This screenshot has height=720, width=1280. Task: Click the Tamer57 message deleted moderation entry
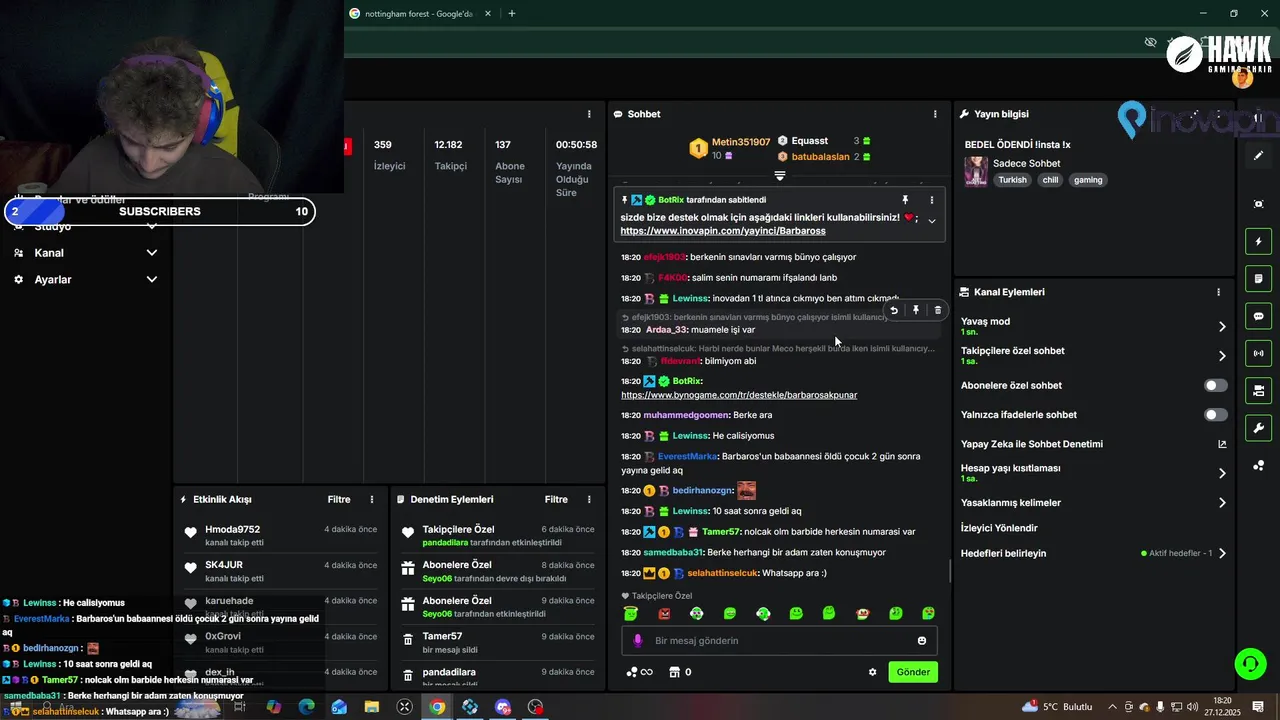click(x=497, y=643)
